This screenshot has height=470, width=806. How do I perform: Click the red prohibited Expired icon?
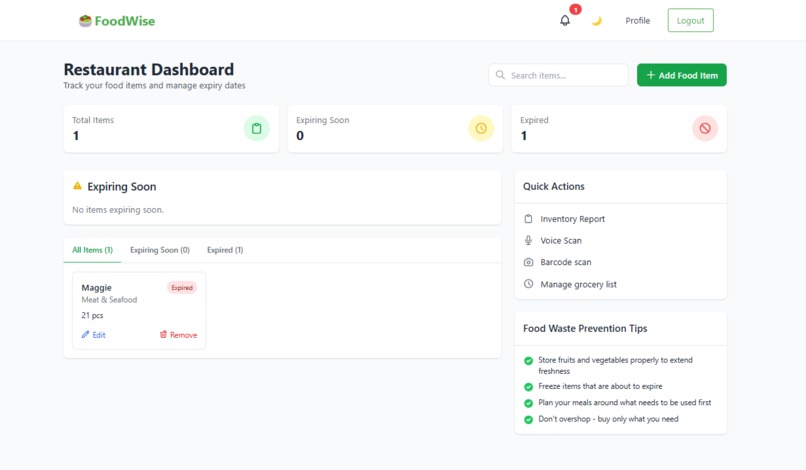705,128
